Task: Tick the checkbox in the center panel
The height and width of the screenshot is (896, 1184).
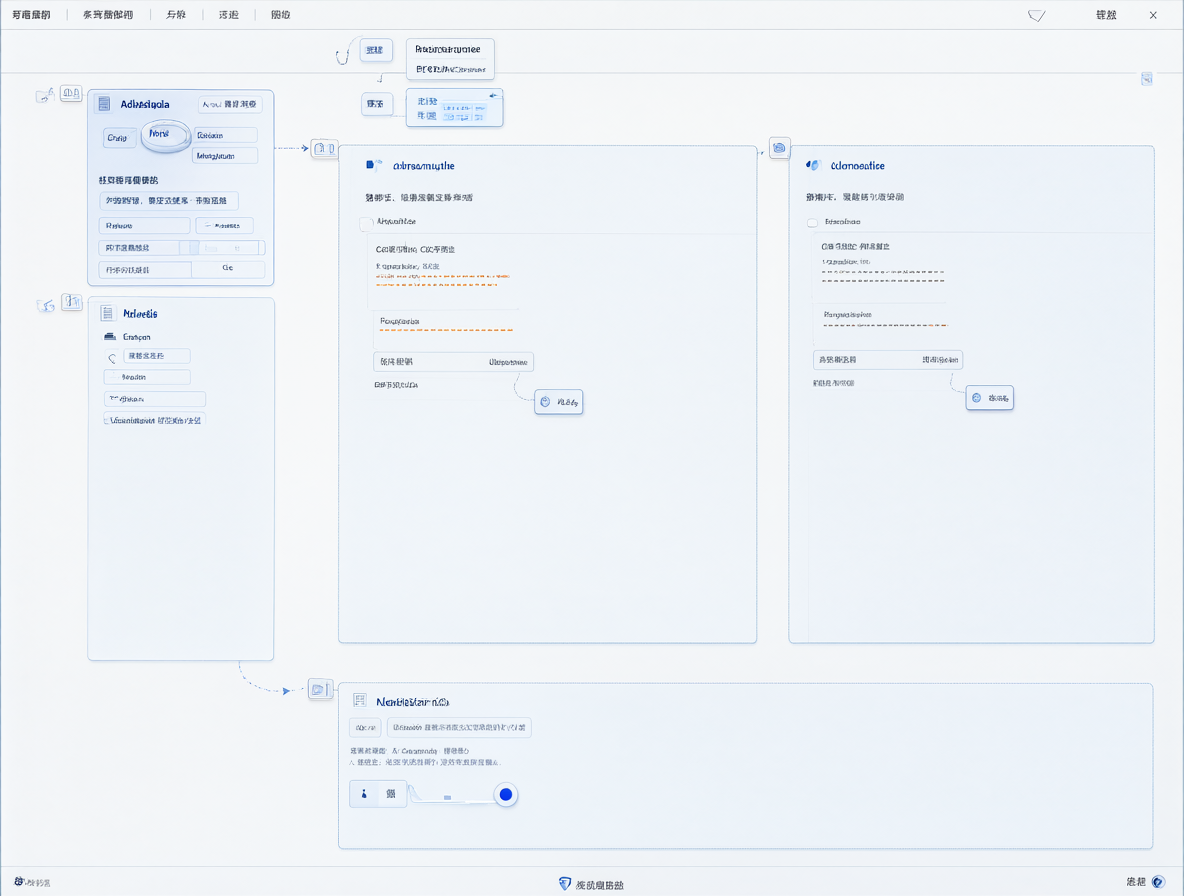Action: pyautogui.click(x=366, y=223)
